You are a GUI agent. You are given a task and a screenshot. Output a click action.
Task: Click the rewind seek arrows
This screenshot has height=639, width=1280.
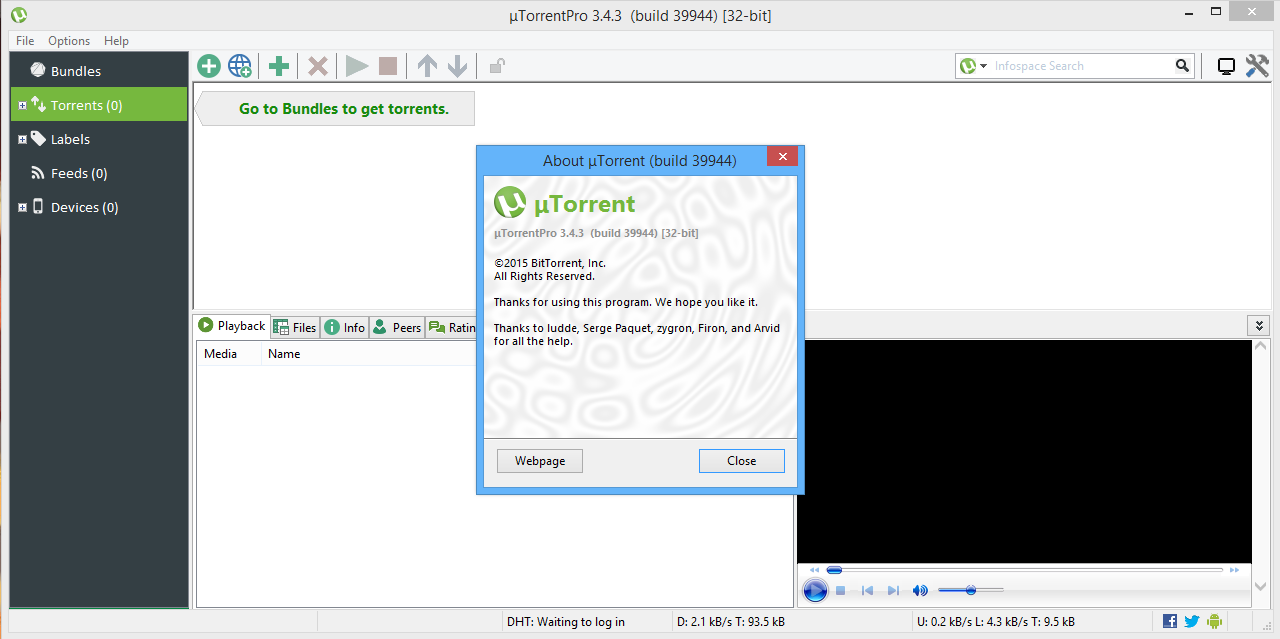click(x=814, y=570)
